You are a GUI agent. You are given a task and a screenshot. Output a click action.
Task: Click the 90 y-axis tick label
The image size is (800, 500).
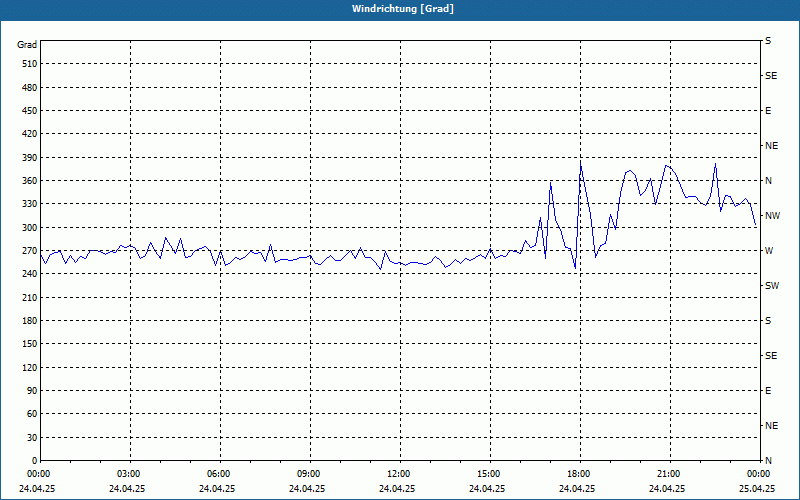pos(32,391)
